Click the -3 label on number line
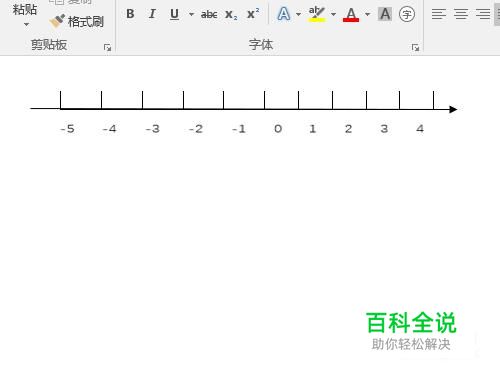Viewport: 500px width, 383px height. click(x=153, y=129)
